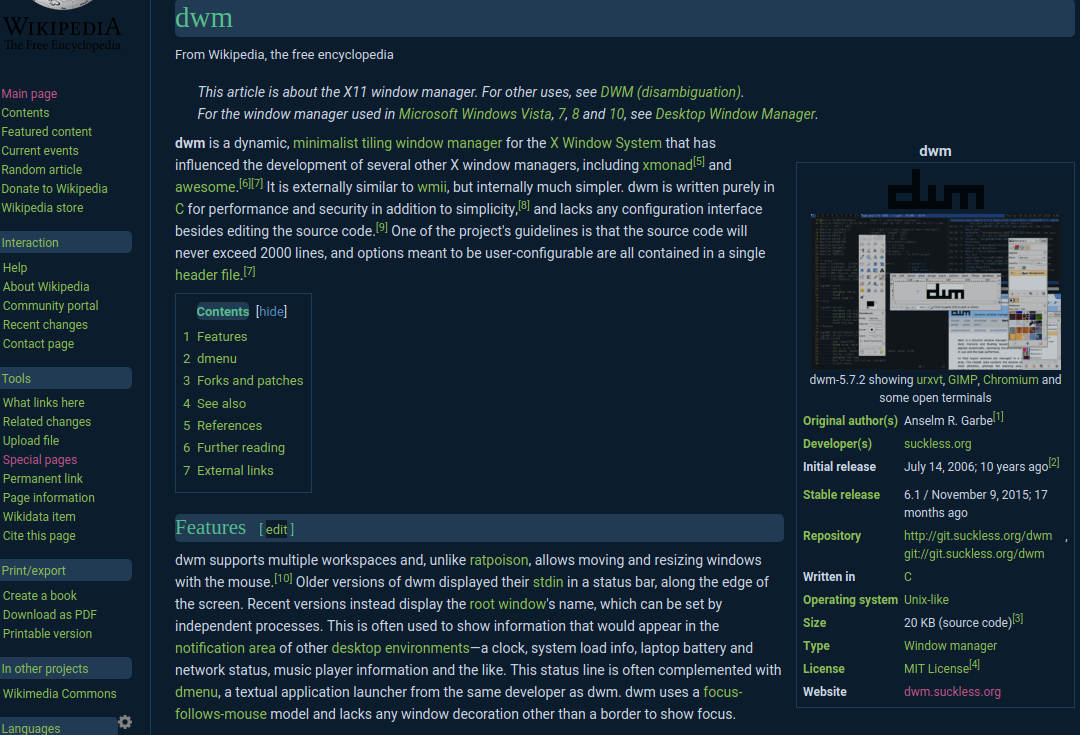Open the Main page
The height and width of the screenshot is (735, 1080).
[x=29, y=93]
